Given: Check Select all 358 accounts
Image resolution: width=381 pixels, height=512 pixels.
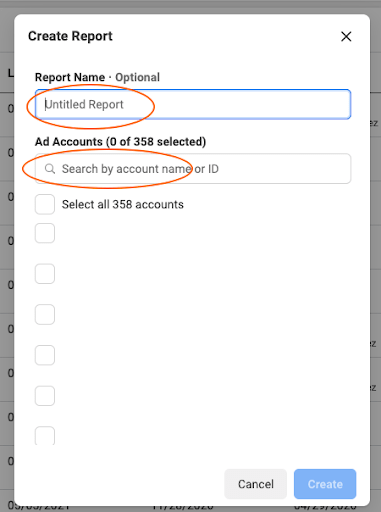Looking at the screenshot, I should (45, 204).
